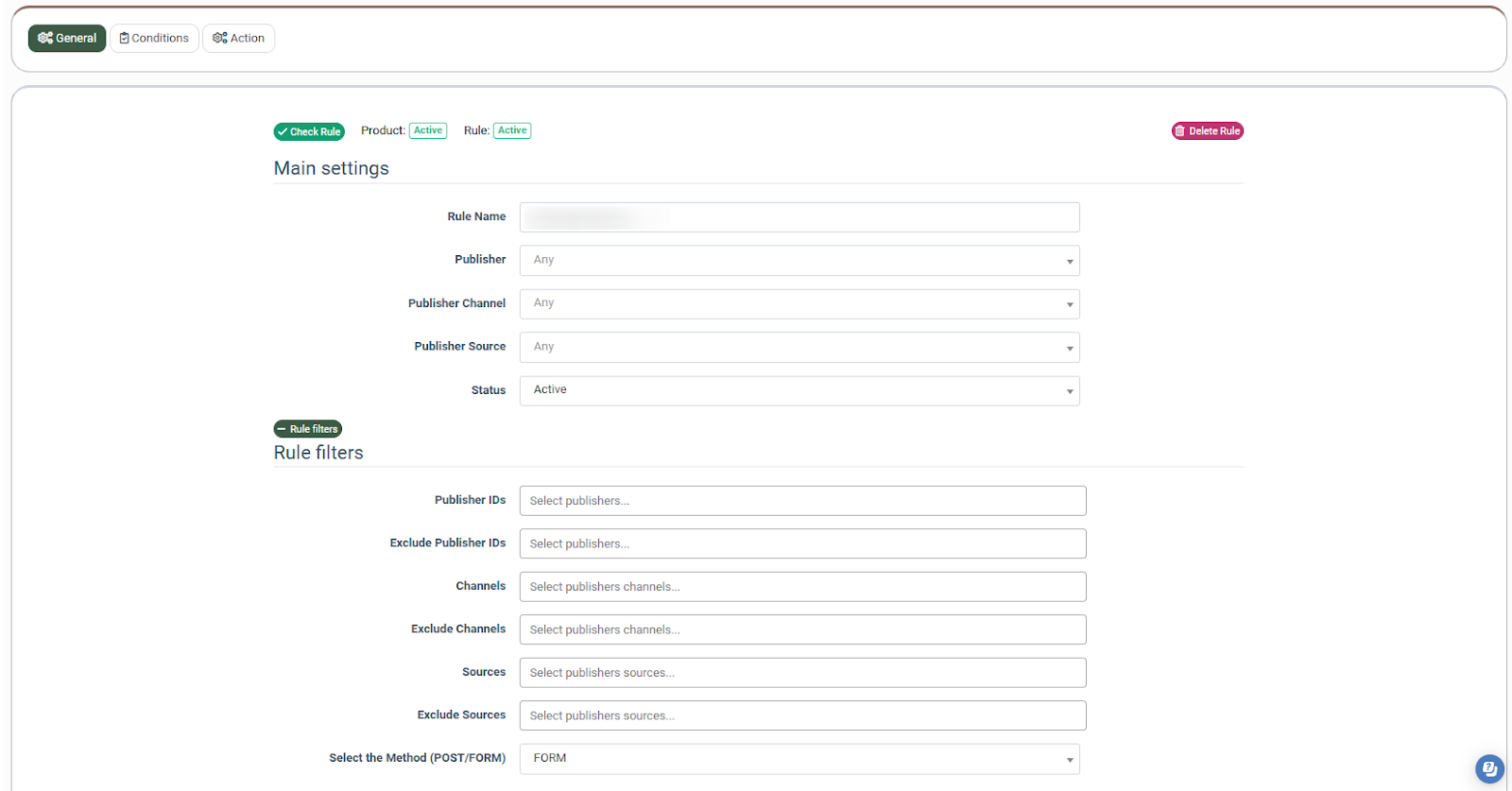
Task: Open the Method POST/FORM dropdown
Action: [799, 759]
